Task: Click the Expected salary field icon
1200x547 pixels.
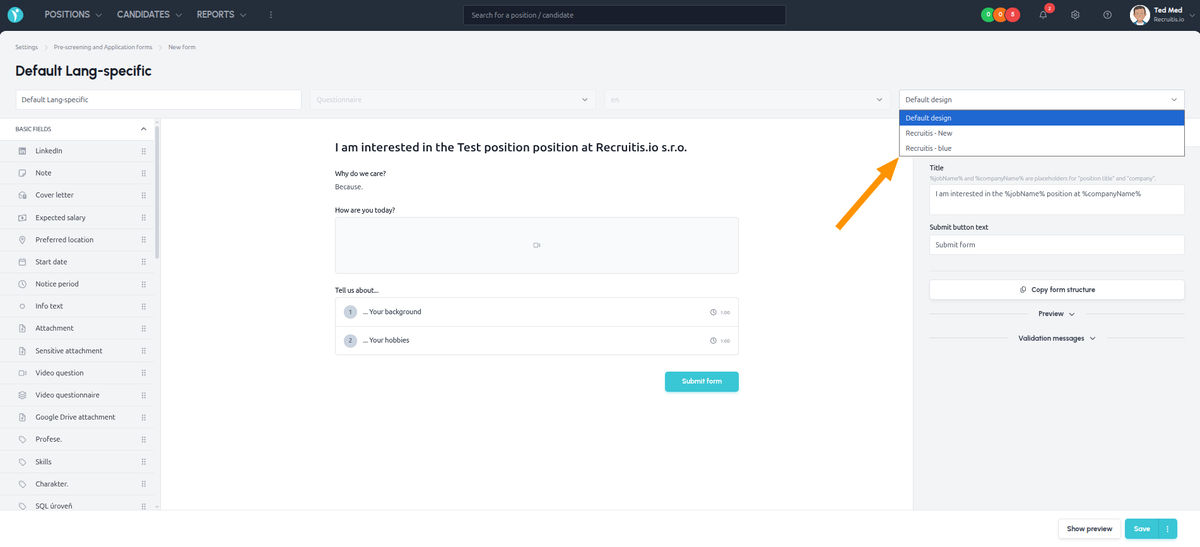Action: (x=23, y=217)
